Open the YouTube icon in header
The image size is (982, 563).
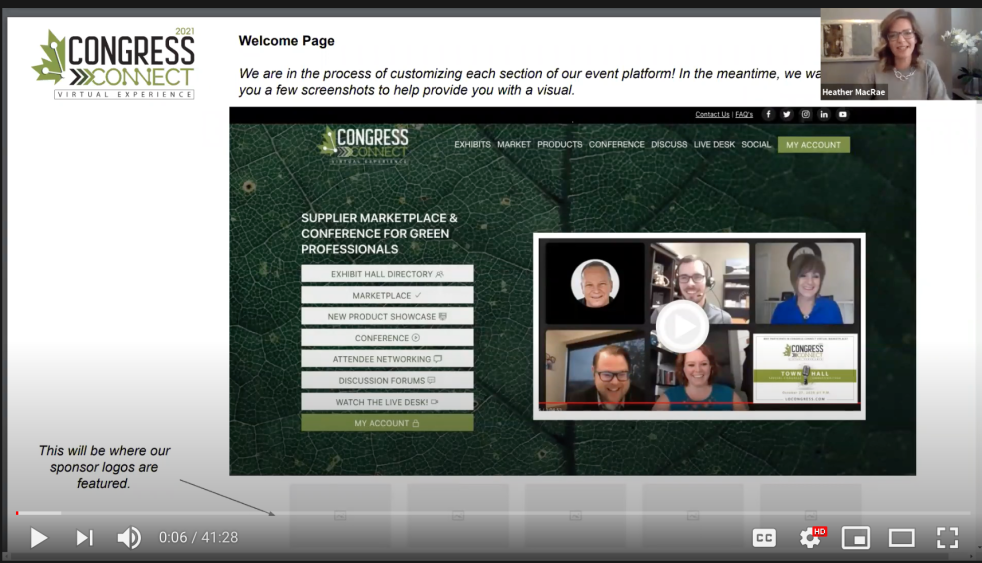pyautogui.click(x=843, y=115)
